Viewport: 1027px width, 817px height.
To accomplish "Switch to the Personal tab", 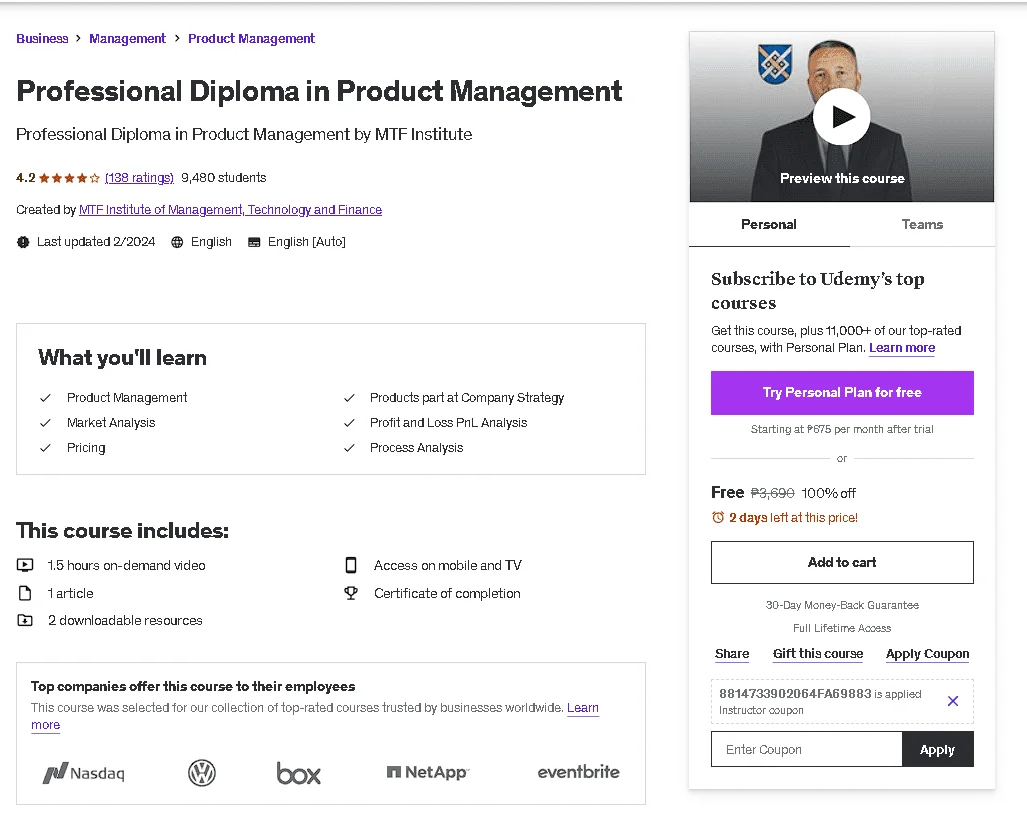I will point(769,225).
